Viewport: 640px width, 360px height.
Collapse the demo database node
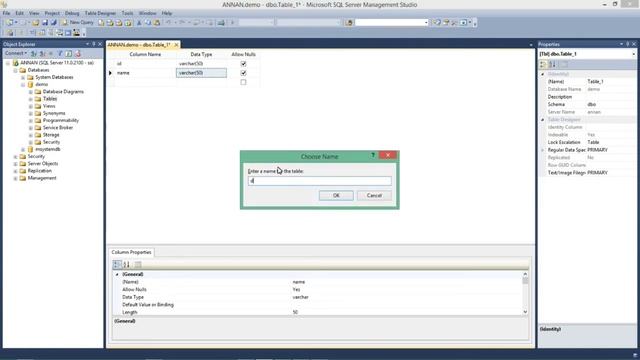23,84
